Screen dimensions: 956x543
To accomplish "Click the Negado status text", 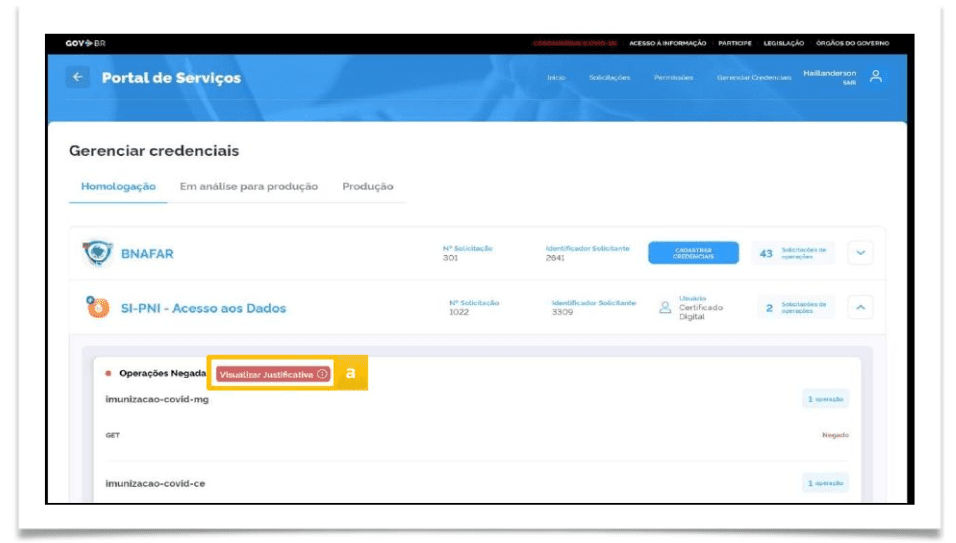I will [x=835, y=435].
